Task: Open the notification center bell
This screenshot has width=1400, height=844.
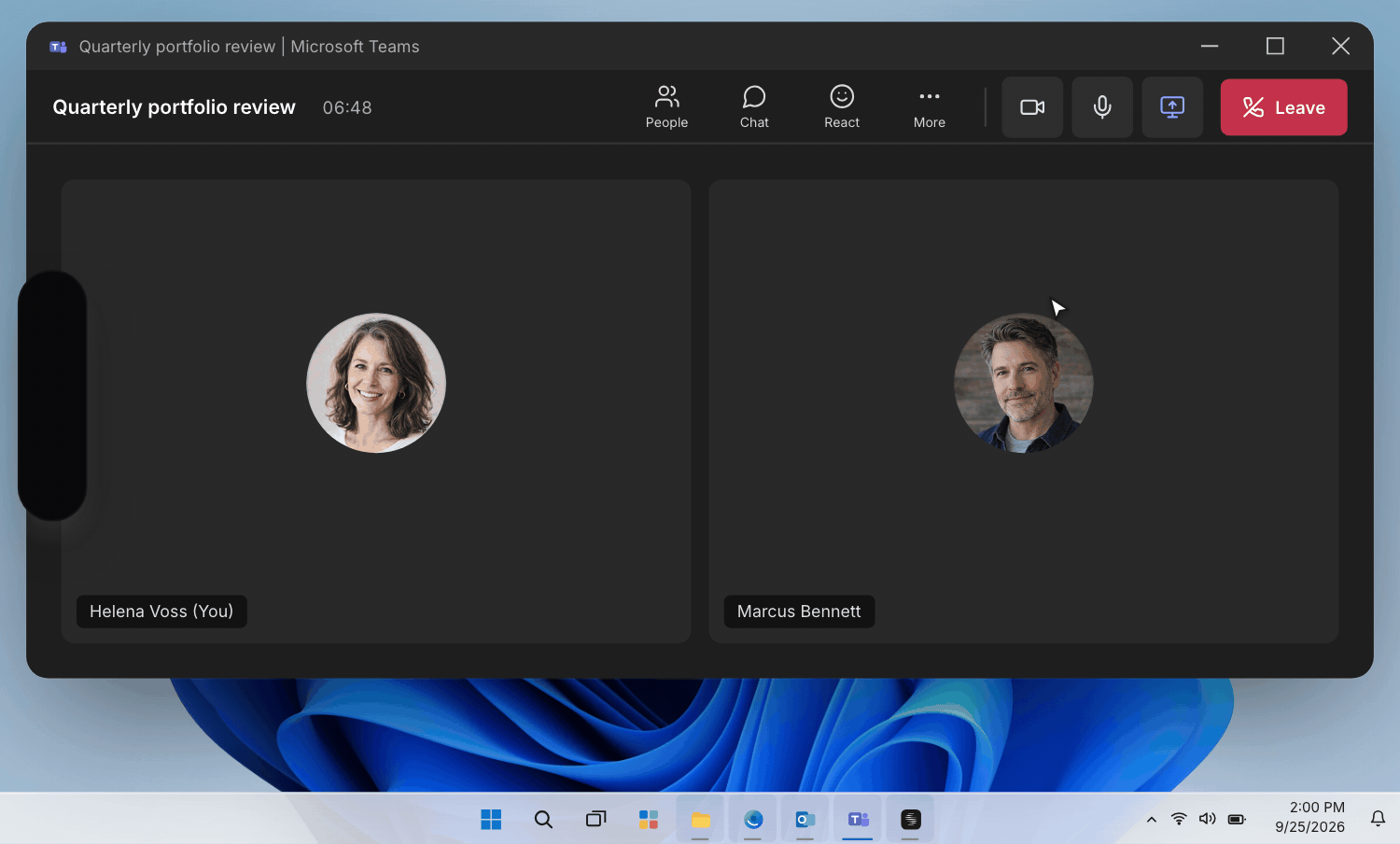Action: (x=1378, y=819)
